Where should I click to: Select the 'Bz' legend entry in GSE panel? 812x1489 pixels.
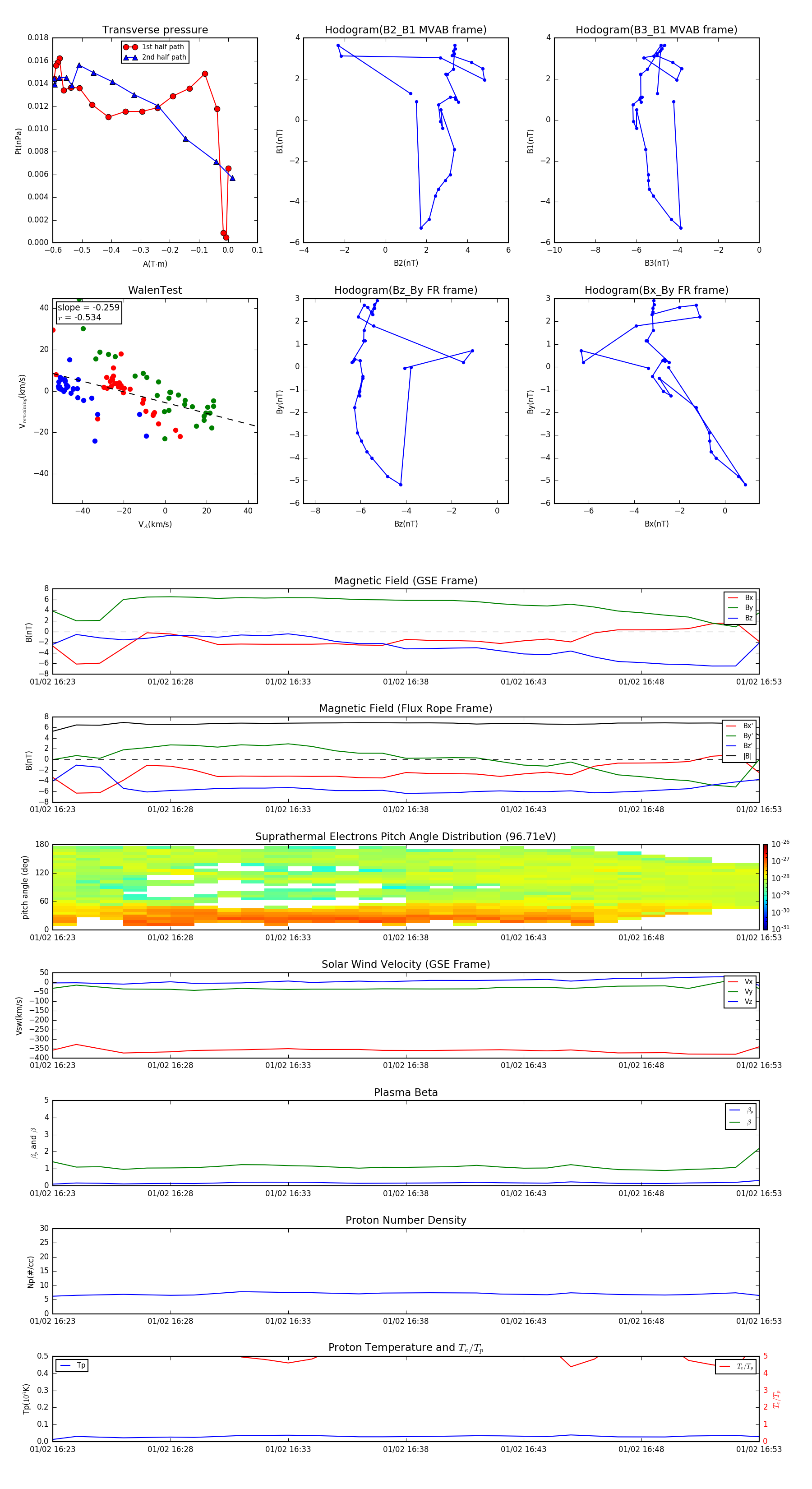coord(740,618)
